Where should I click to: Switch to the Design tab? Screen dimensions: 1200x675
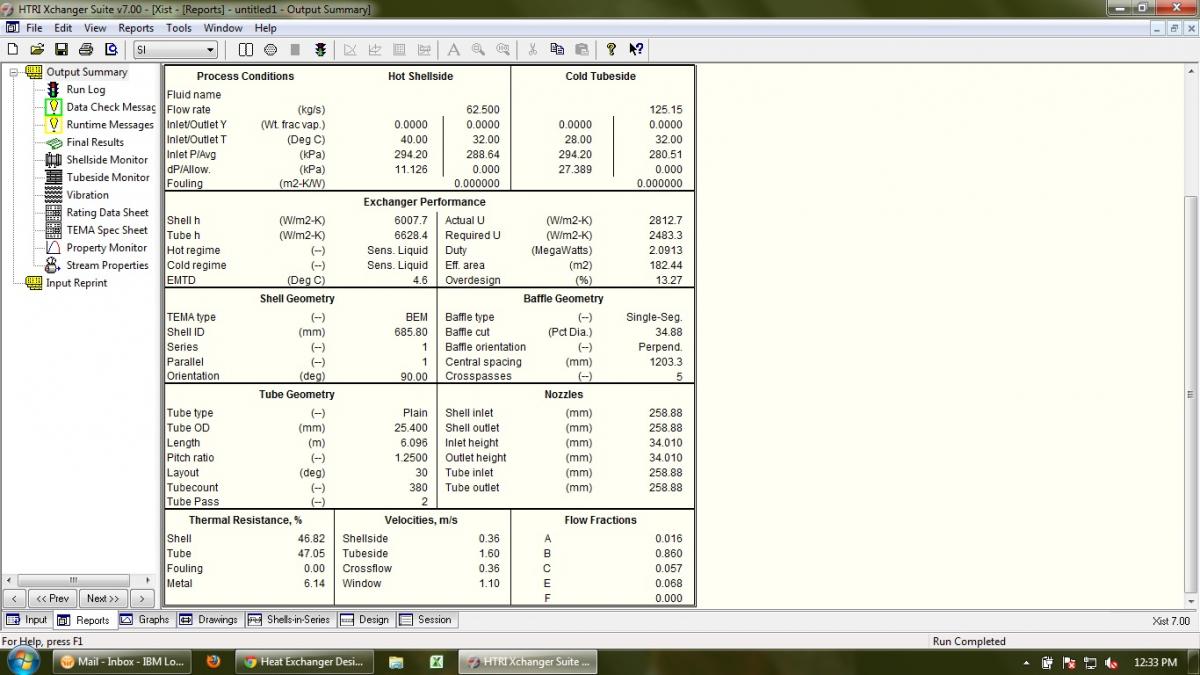[x=365, y=620]
